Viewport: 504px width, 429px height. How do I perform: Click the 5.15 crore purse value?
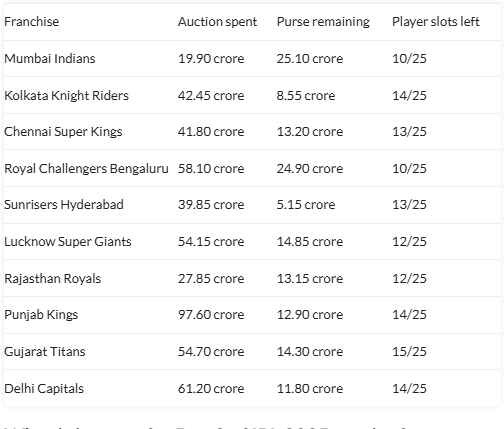(x=306, y=205)
